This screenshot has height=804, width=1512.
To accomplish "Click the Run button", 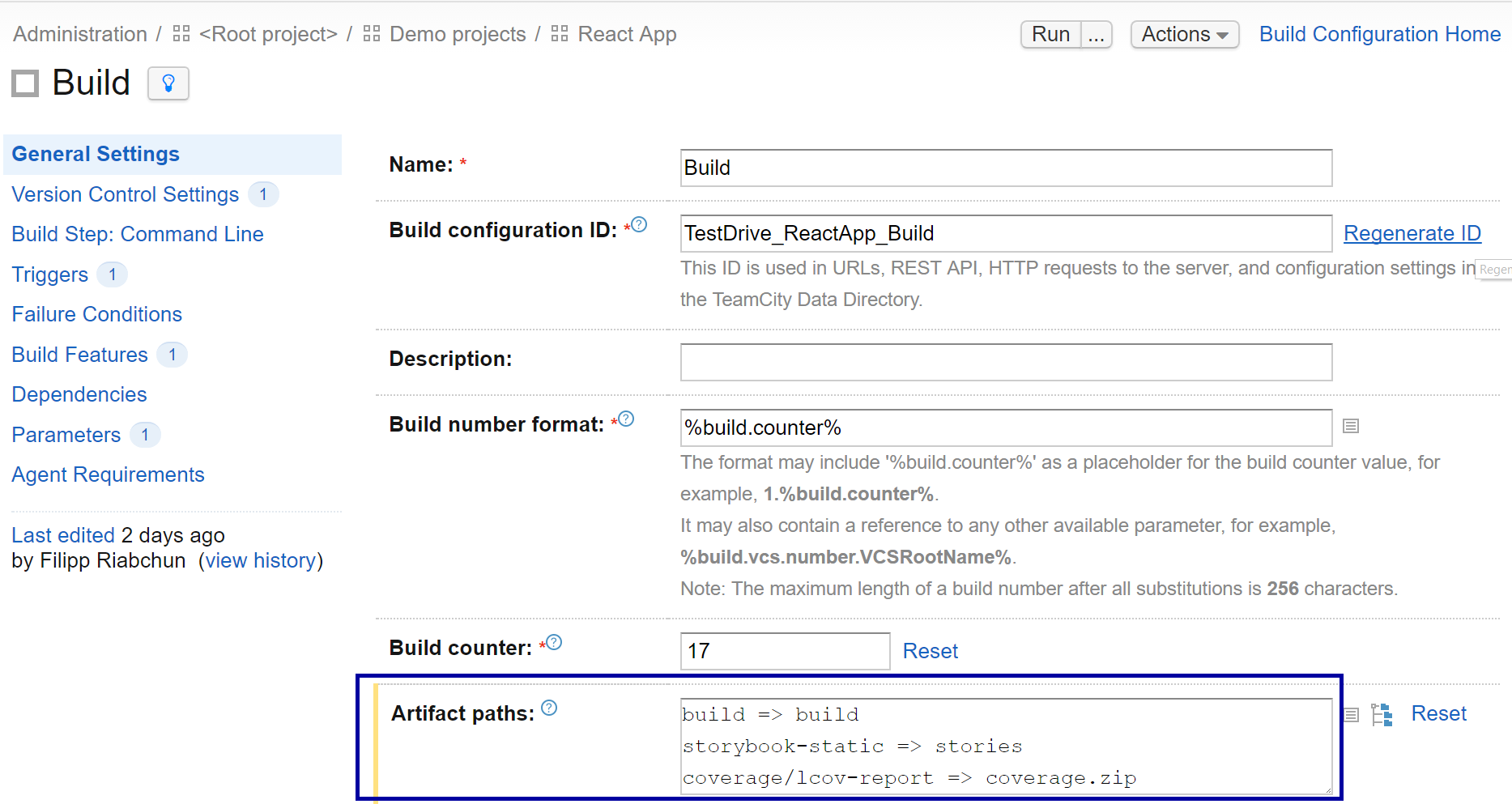I will 1051,34.
